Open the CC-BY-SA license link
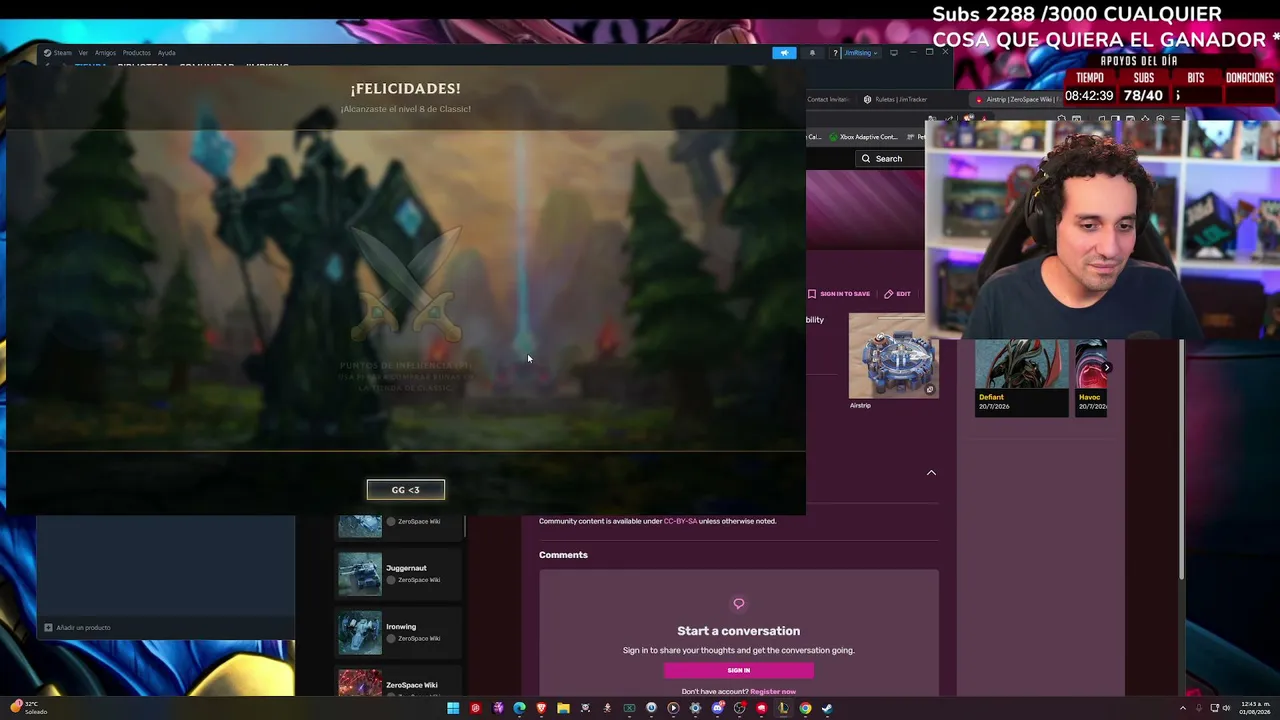The image size is (1280, 720). point(680,521)
